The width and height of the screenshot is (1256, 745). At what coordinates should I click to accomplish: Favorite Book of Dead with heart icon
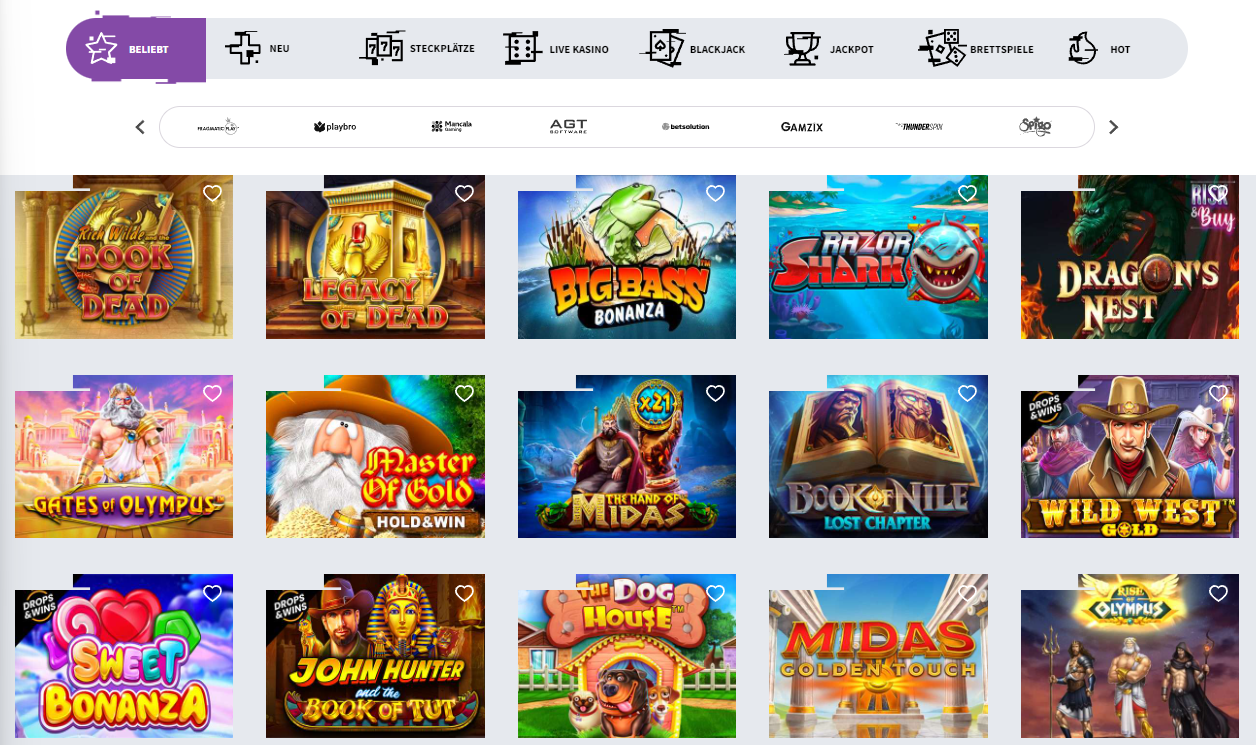pos(212,193)
